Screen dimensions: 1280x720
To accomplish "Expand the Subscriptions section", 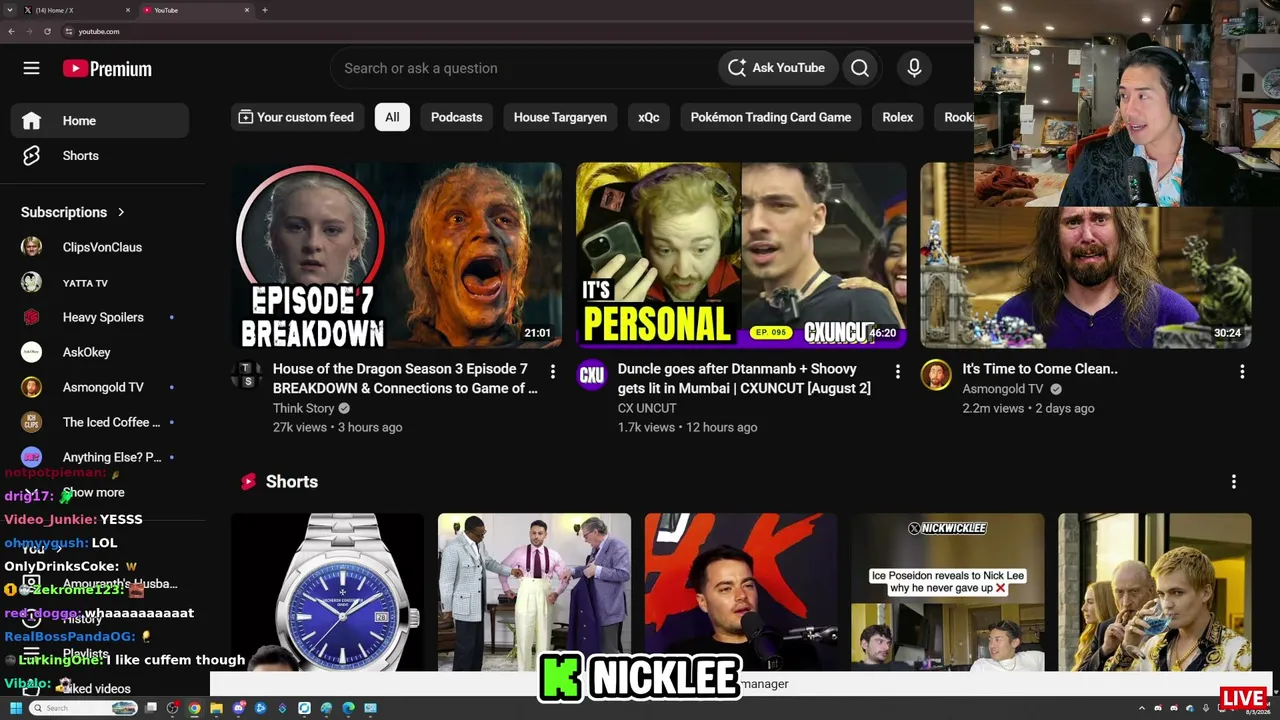I will tap(73, 212).
